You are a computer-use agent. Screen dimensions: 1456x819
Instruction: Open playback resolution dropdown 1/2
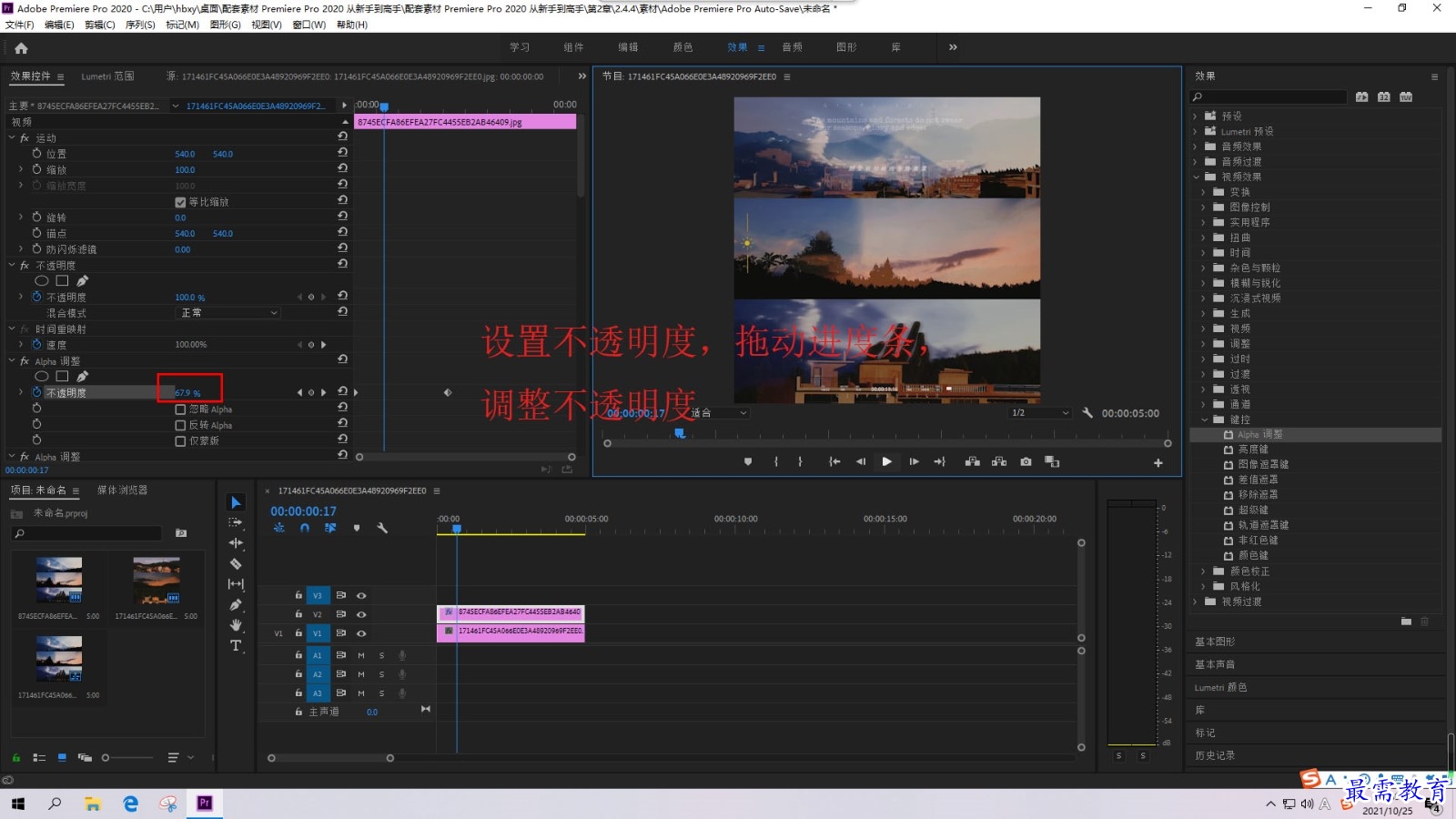tap(1039, 412)
